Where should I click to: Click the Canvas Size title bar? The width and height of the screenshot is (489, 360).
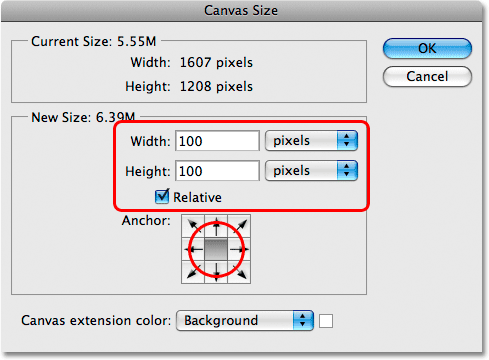click(241, 11)
